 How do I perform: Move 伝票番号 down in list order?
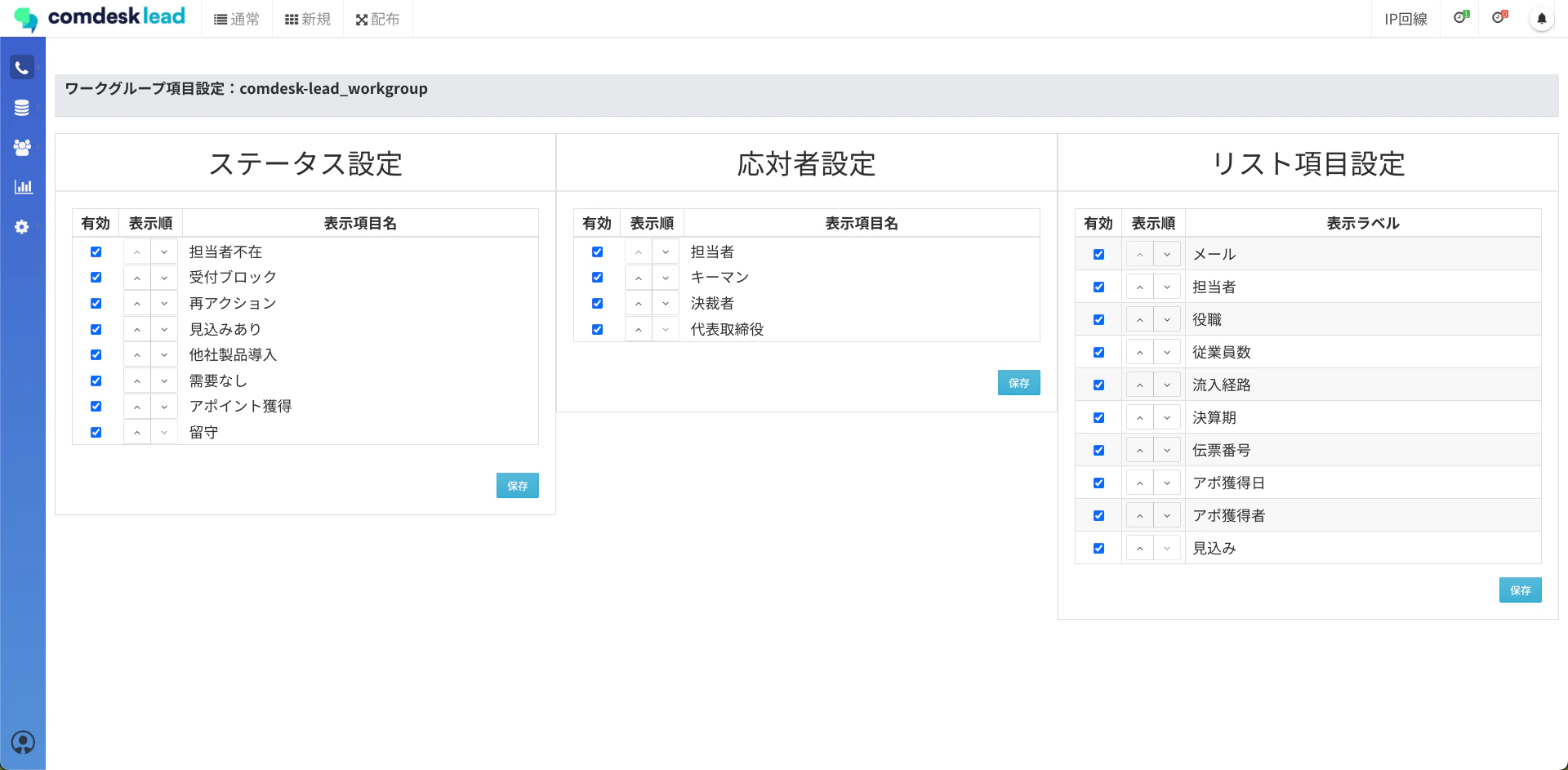[1167, 451]
